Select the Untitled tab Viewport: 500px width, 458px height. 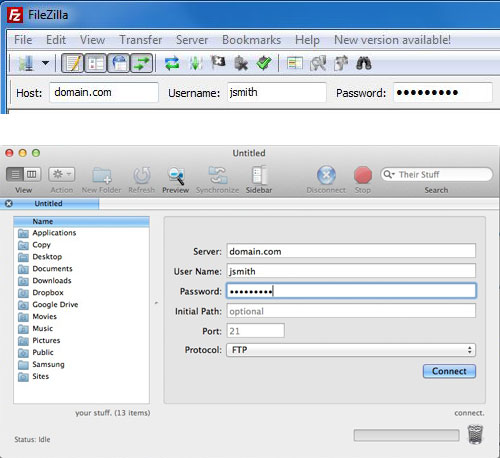(x=49, y=204)
